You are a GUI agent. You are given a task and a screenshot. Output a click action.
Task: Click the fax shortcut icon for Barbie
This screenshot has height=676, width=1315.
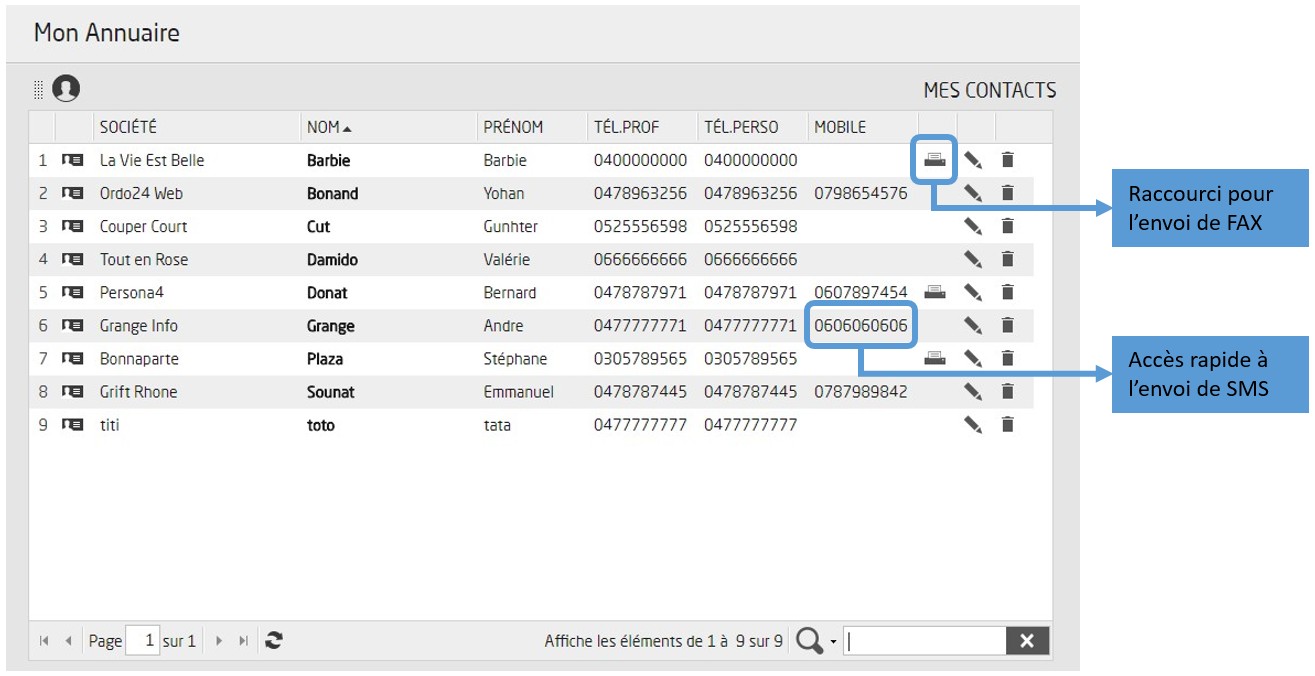935,160
